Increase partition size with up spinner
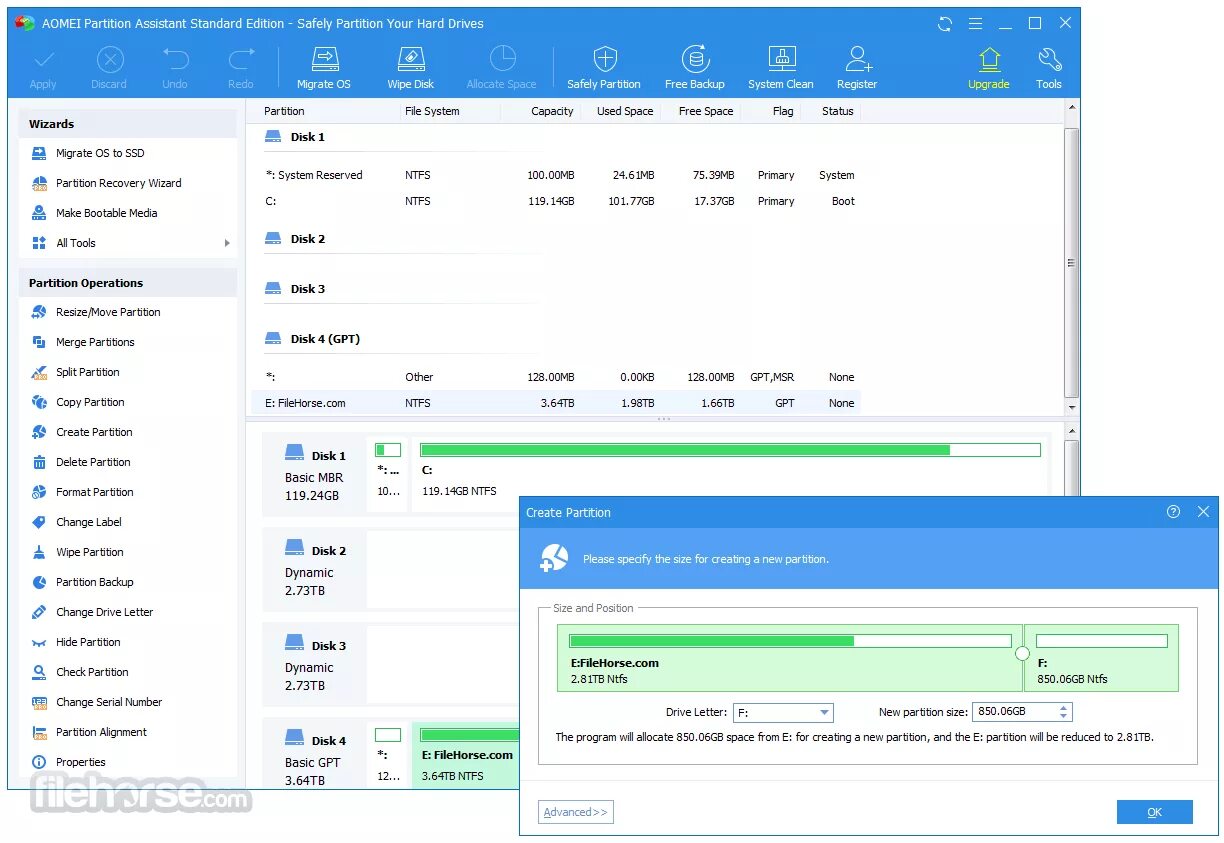Image resolution: width=1224 pixels, height=843 pixels. [1064, 708]
